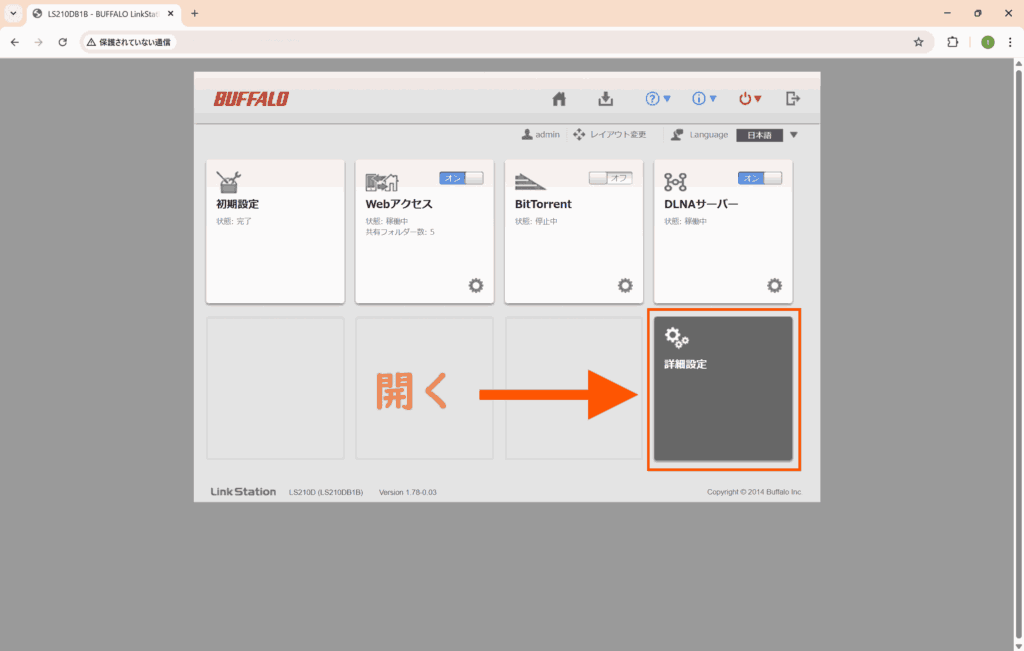
Task: Click the BUFFALO logo
Action: pos(251,99)
